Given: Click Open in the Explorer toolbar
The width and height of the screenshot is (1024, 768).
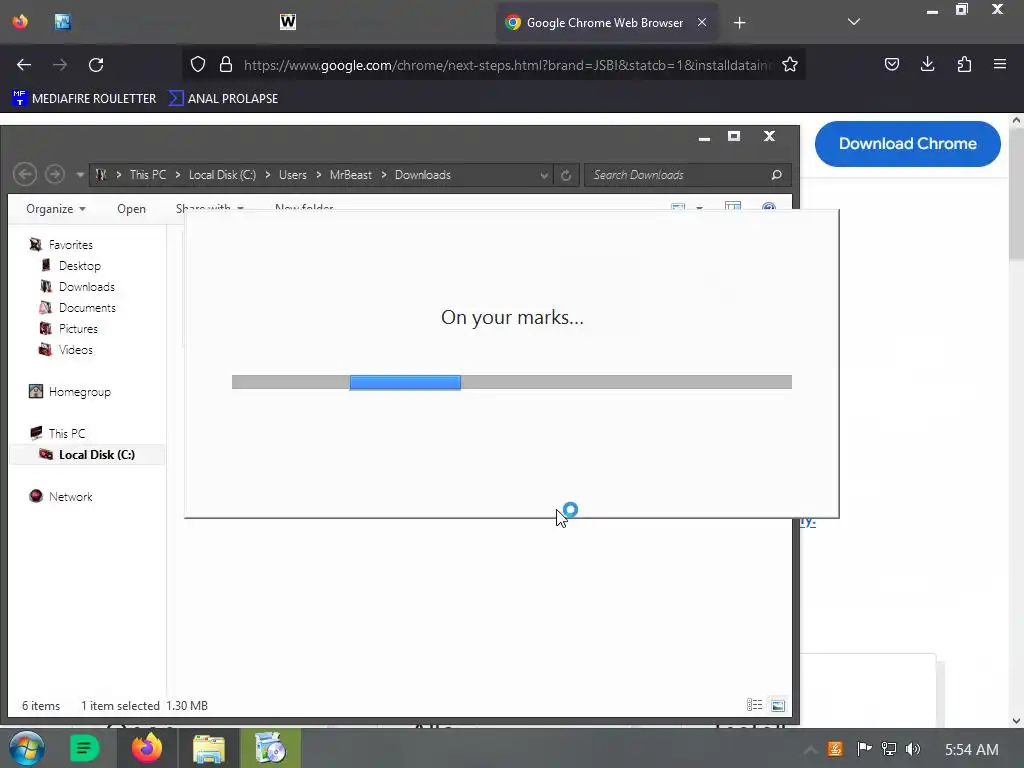Looking at the screenshot, I should pos(131,209).
